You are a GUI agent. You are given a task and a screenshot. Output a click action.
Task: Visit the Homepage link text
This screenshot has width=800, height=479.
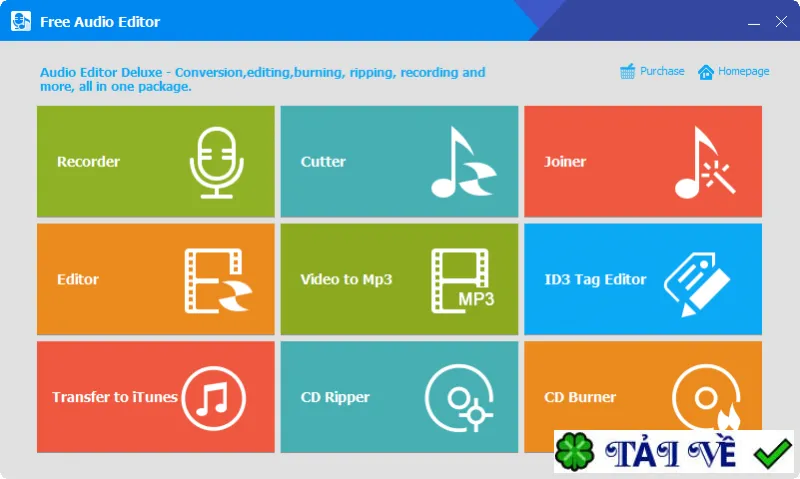coord(743,71)
